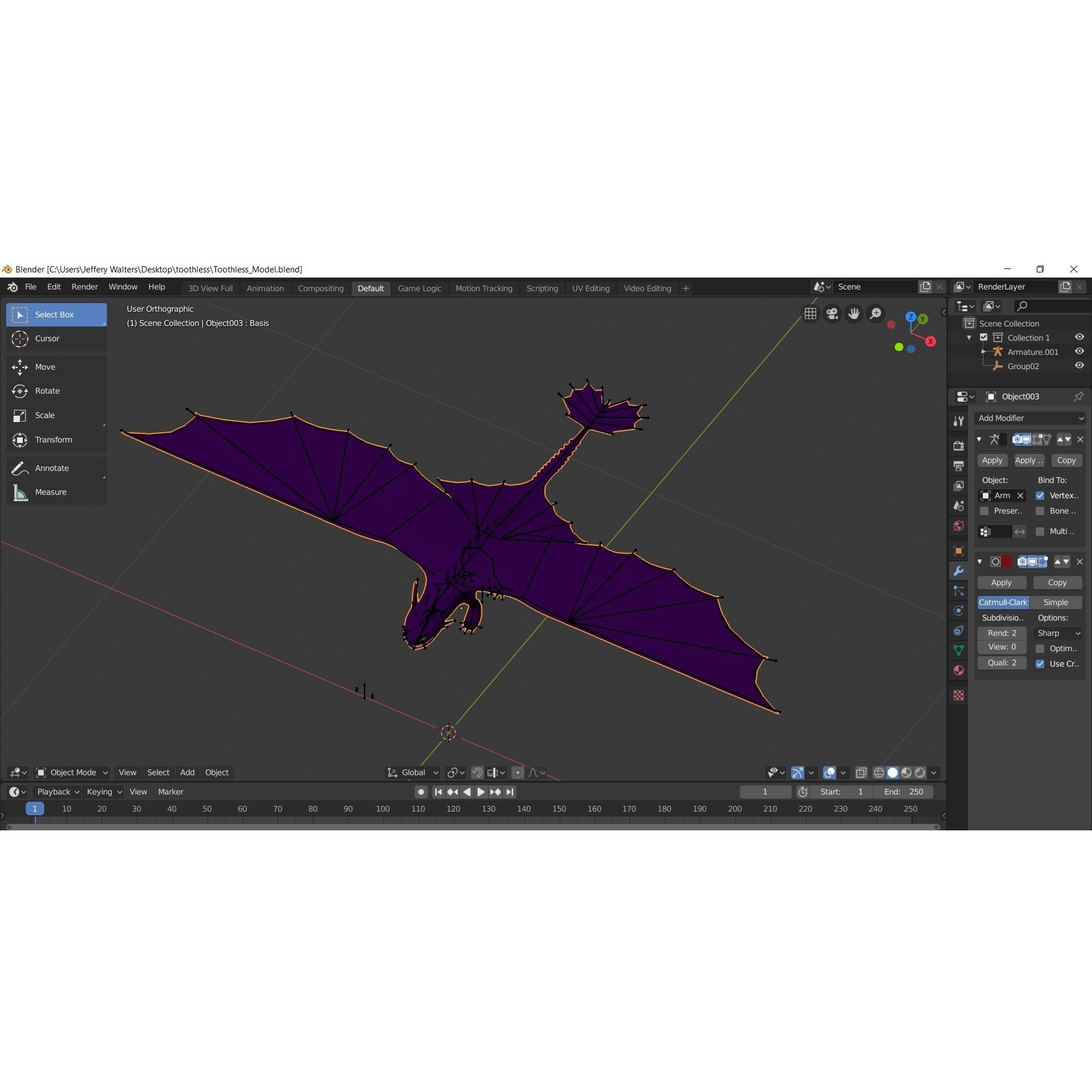Collapse Collection 1 in outliner

pyautogui.click(x=969, y=337)
